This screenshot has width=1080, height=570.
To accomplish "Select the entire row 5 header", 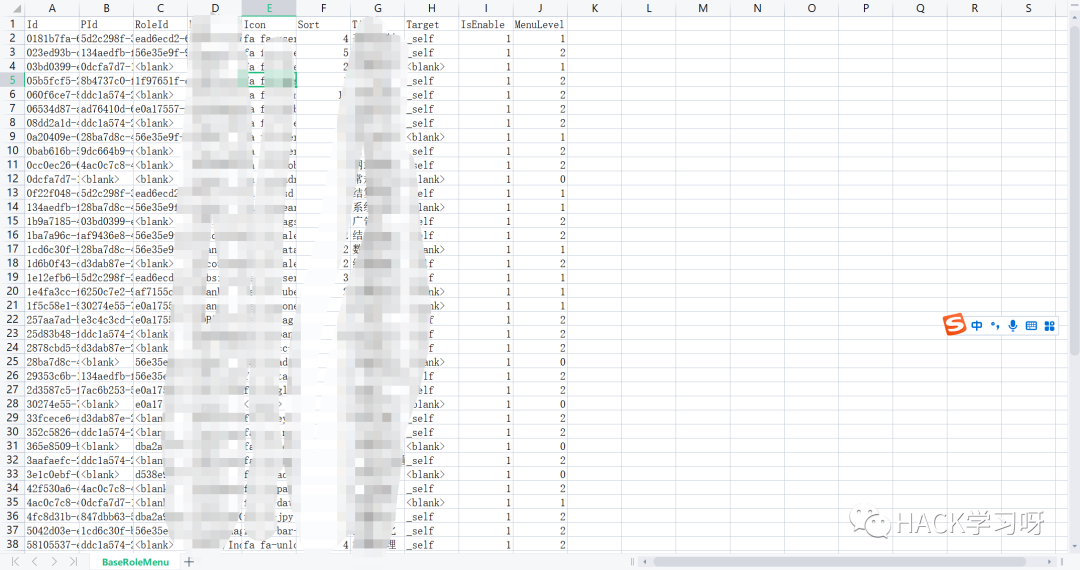I will (11, 80).
